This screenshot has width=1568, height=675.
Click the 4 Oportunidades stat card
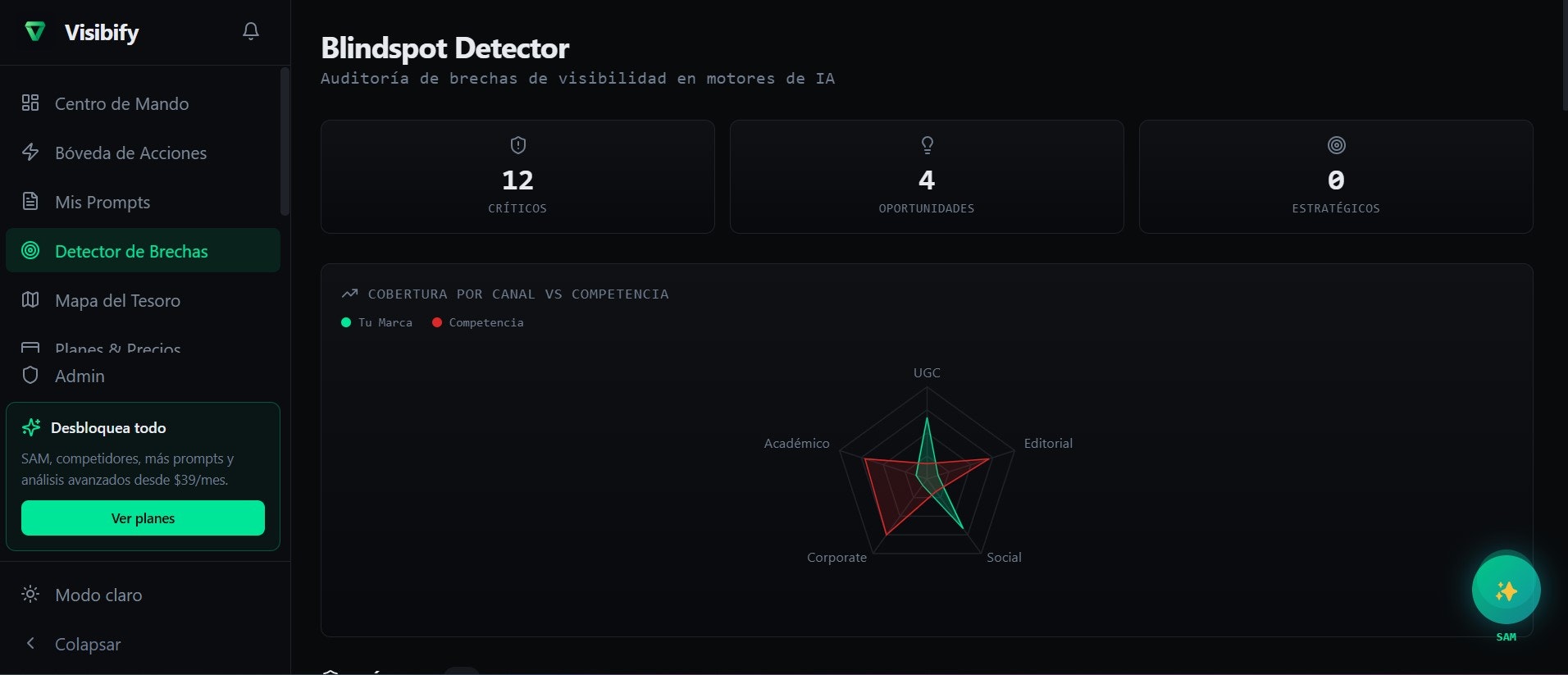[x=927, y=176]
